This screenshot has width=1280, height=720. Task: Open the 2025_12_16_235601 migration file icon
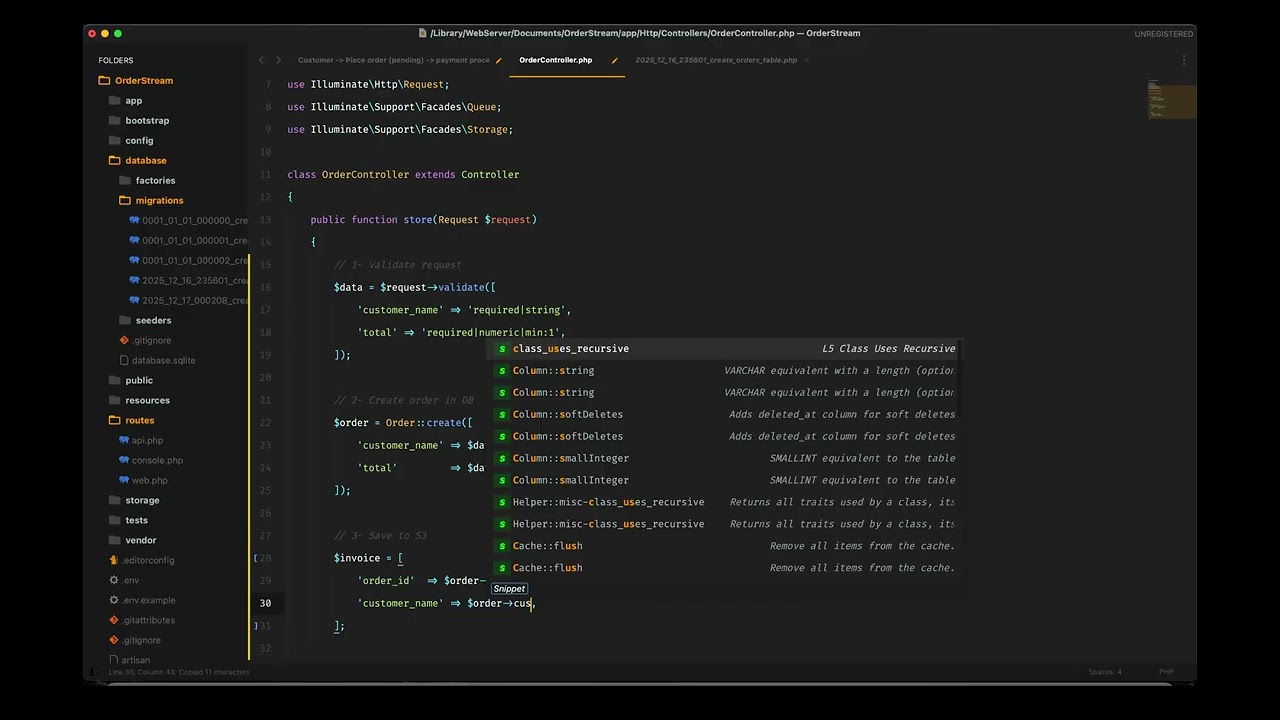[134, 280]
